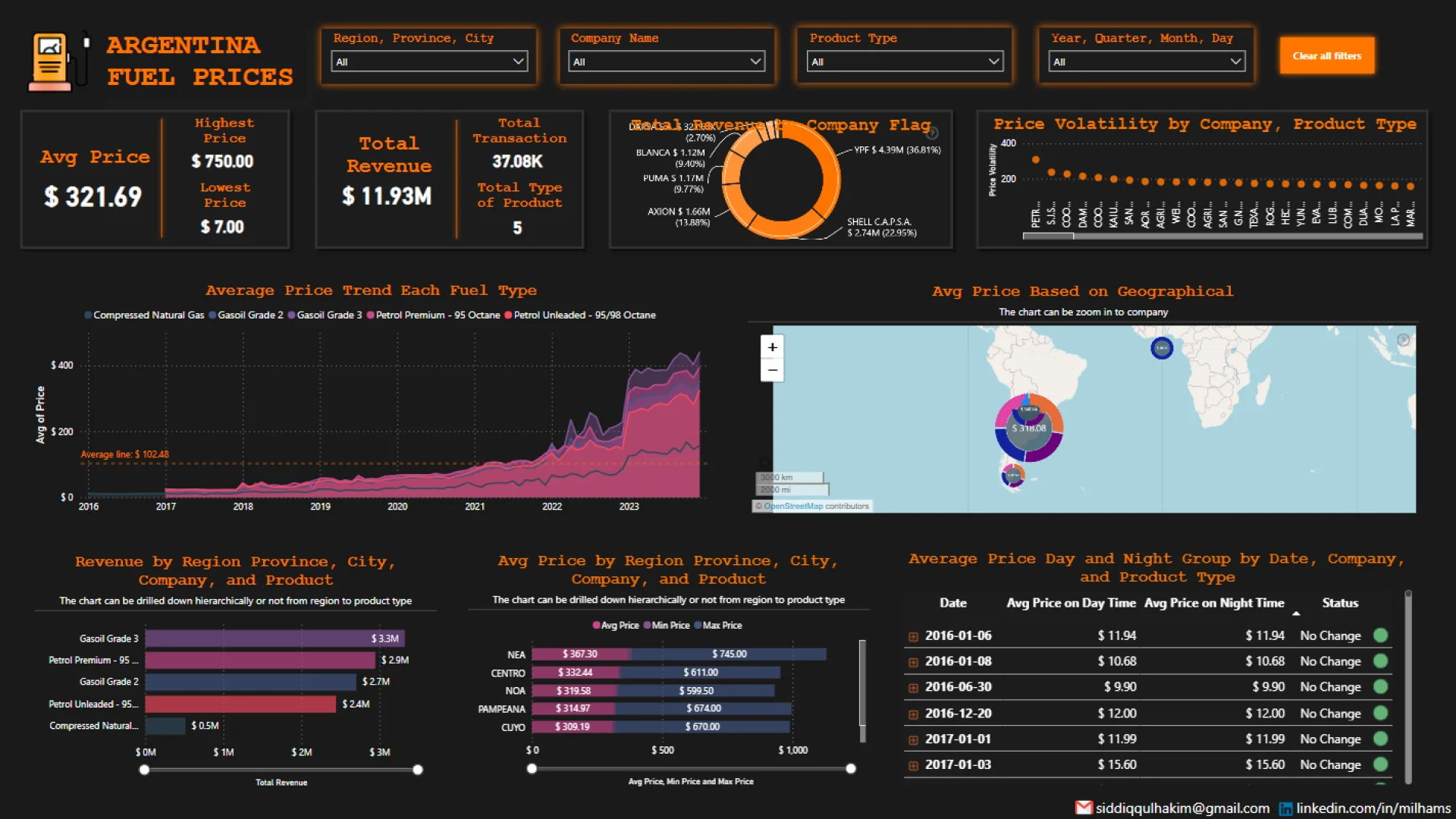This screenshot has width=1456, height=819.
Task: Expand the 2016-06-30 table row
Action: coord(914,689)
